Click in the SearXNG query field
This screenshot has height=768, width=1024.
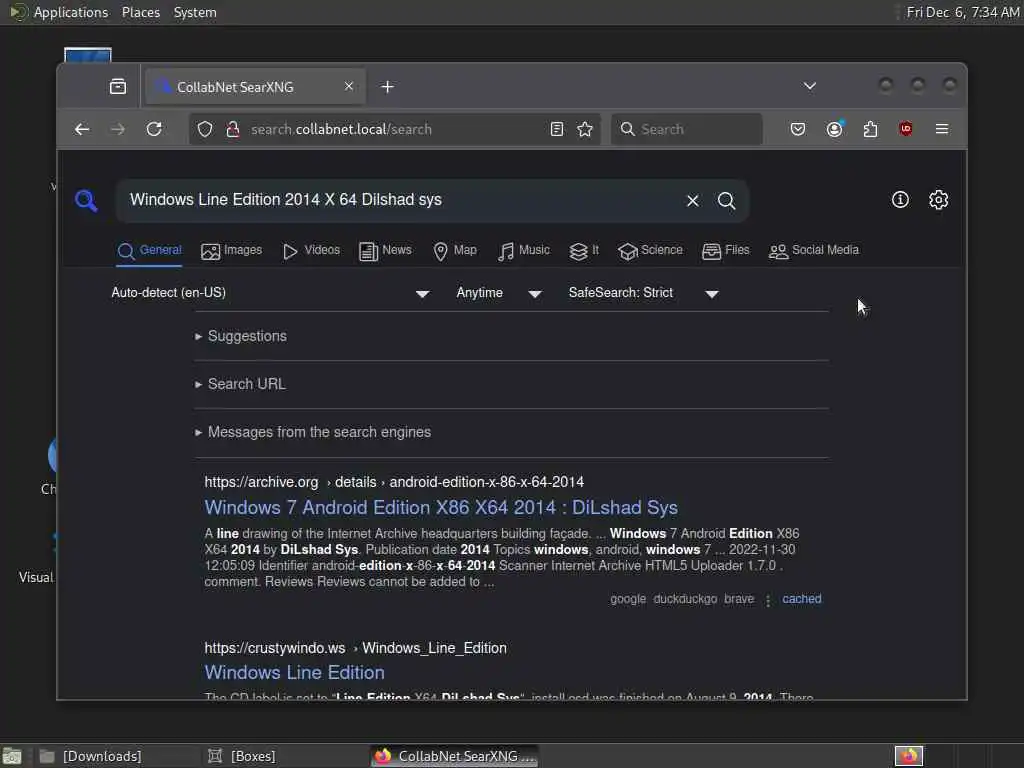coord(402,200)
